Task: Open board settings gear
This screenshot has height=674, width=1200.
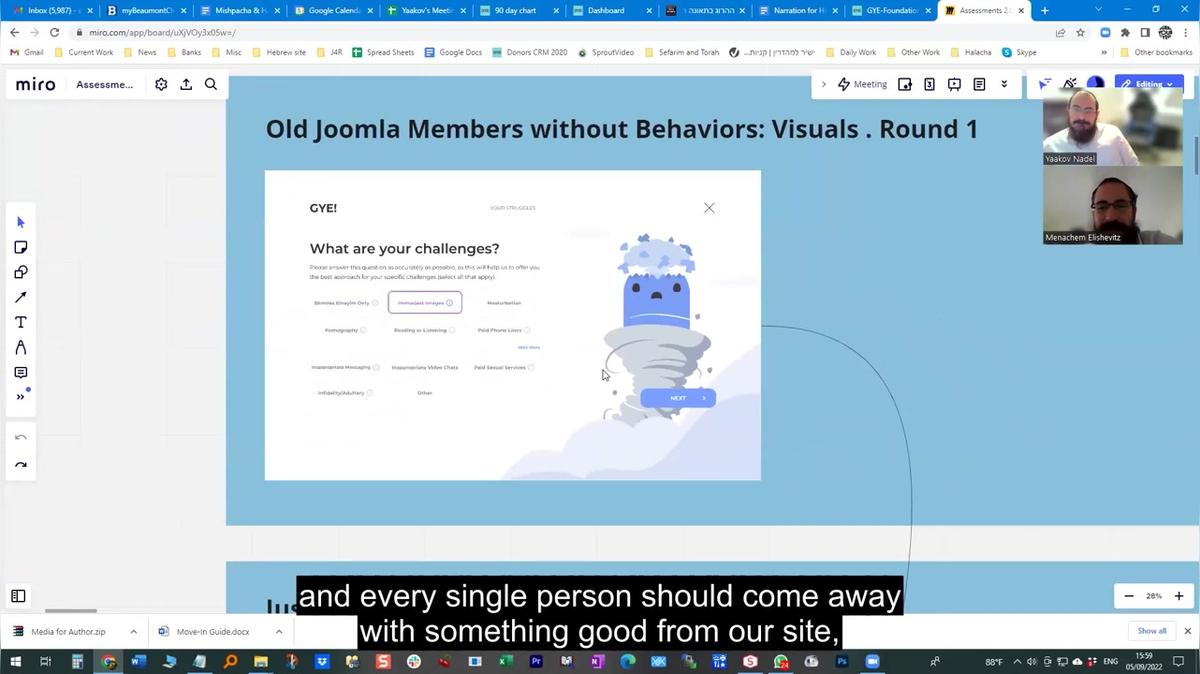Action: click(x=161, y=85)
